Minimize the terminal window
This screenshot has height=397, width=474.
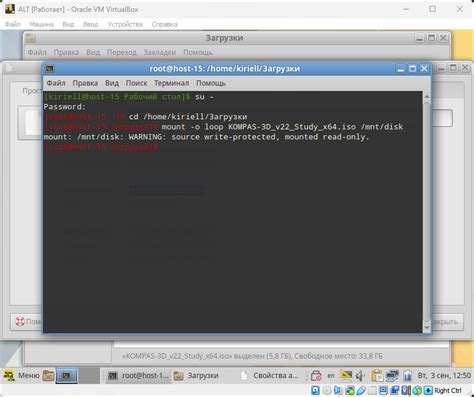coord(401,69)
